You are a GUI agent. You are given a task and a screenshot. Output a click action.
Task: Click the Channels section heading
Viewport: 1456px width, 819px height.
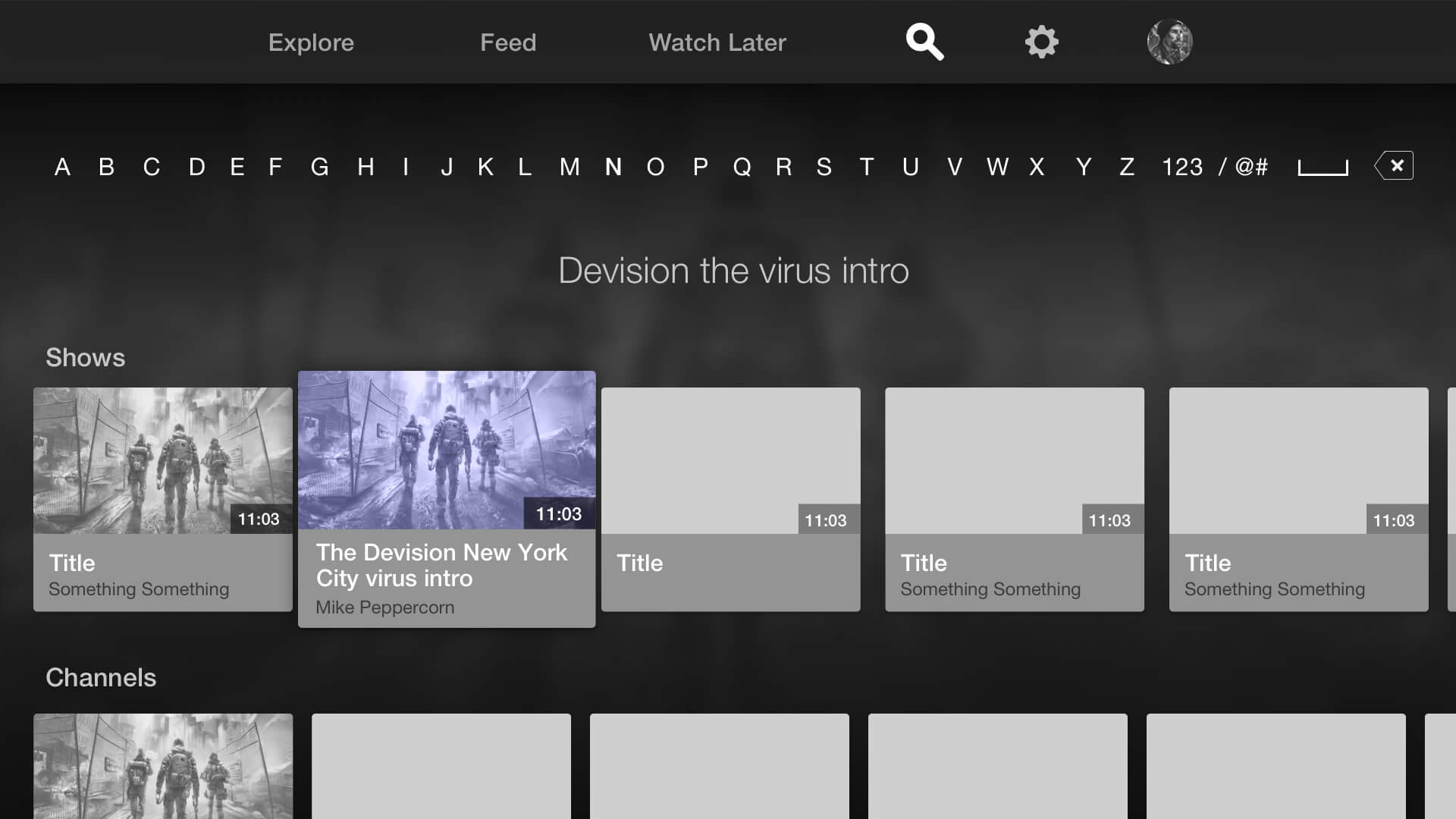pos(101,677)
